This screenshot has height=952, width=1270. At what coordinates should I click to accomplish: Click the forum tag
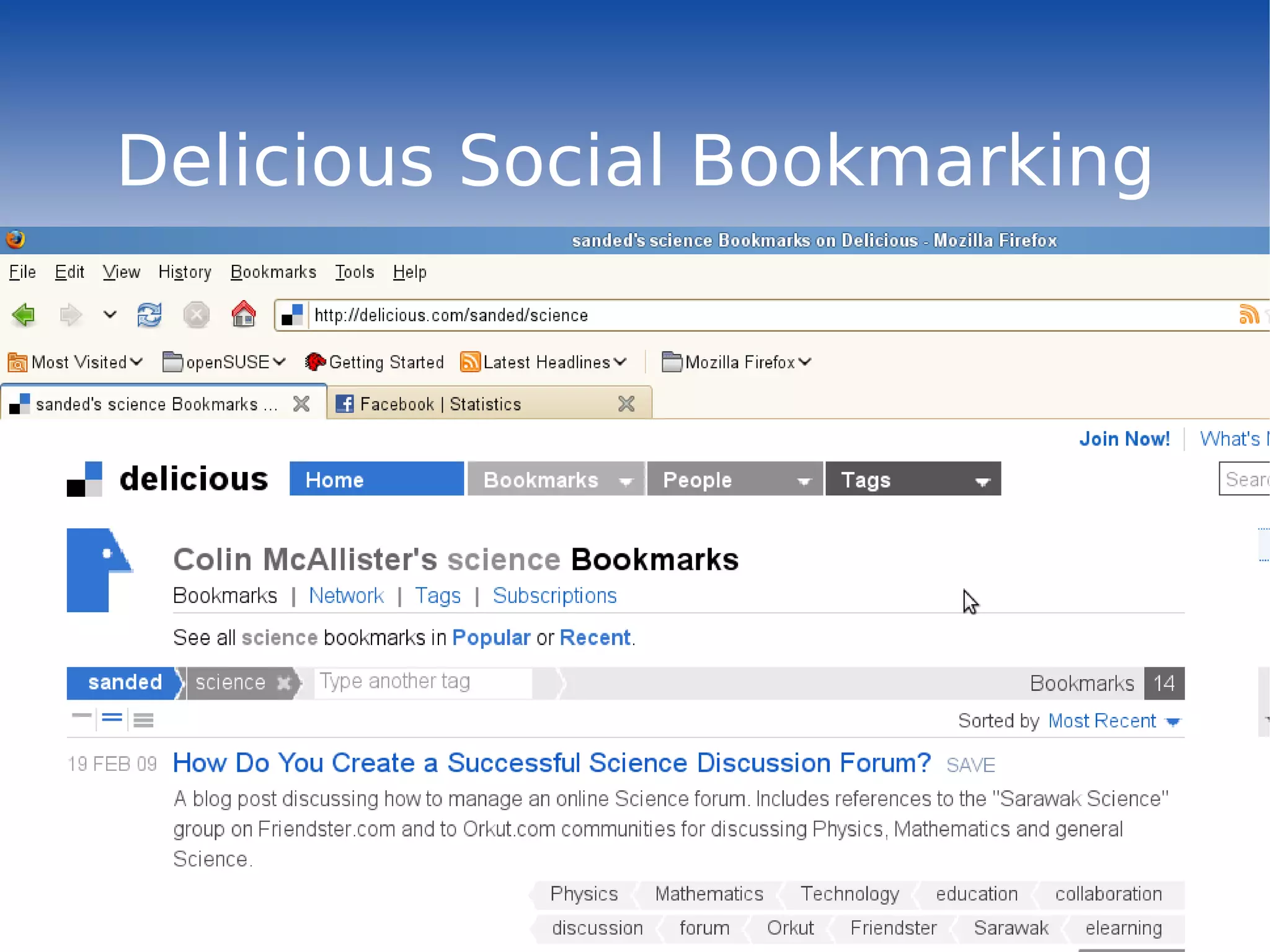click(x=704, y=928)
